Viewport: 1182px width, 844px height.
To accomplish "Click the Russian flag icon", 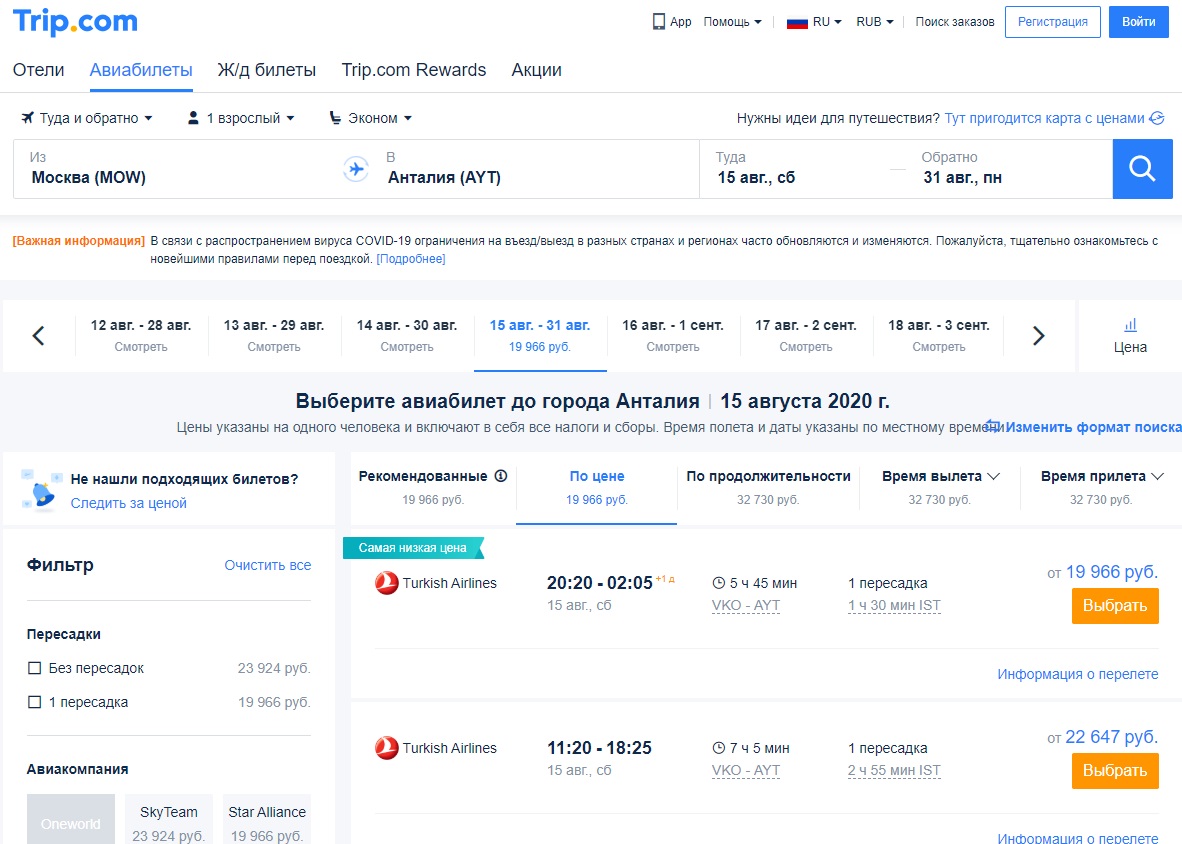I will click(797, 22).
